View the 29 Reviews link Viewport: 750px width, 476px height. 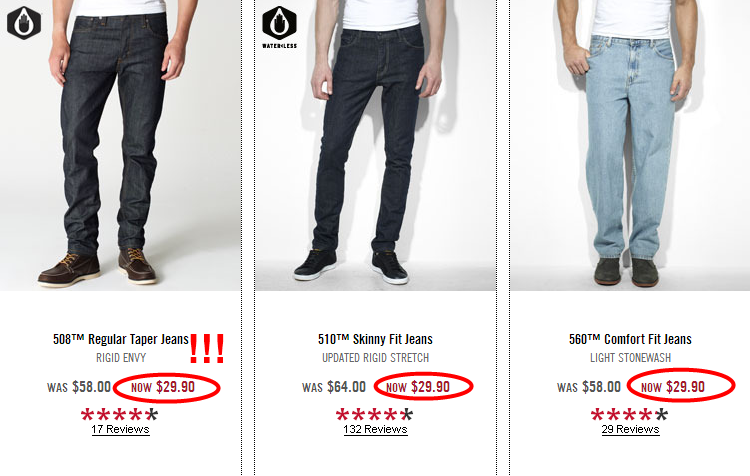click(630, 429)
